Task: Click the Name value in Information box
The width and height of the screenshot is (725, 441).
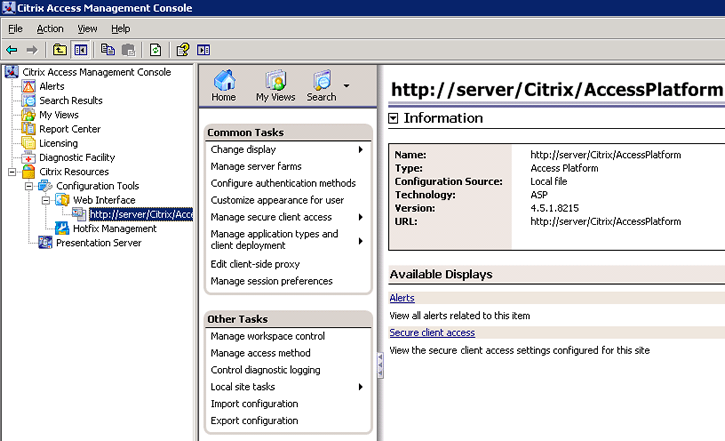Action: [605, 155]
